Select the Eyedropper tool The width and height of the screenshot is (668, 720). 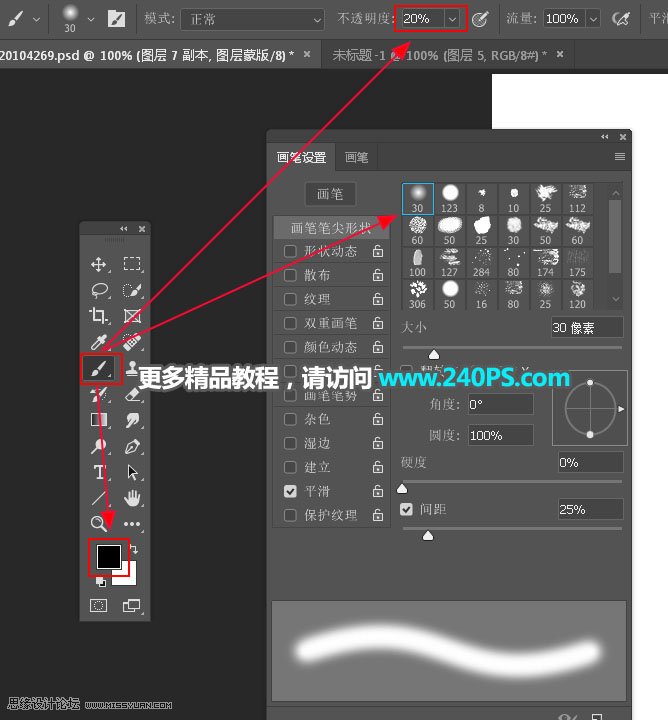(99, 342)
